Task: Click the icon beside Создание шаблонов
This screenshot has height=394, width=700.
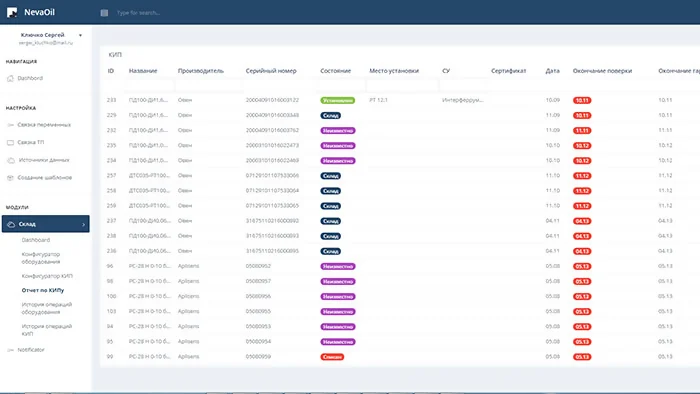Action: pos(10,178)
